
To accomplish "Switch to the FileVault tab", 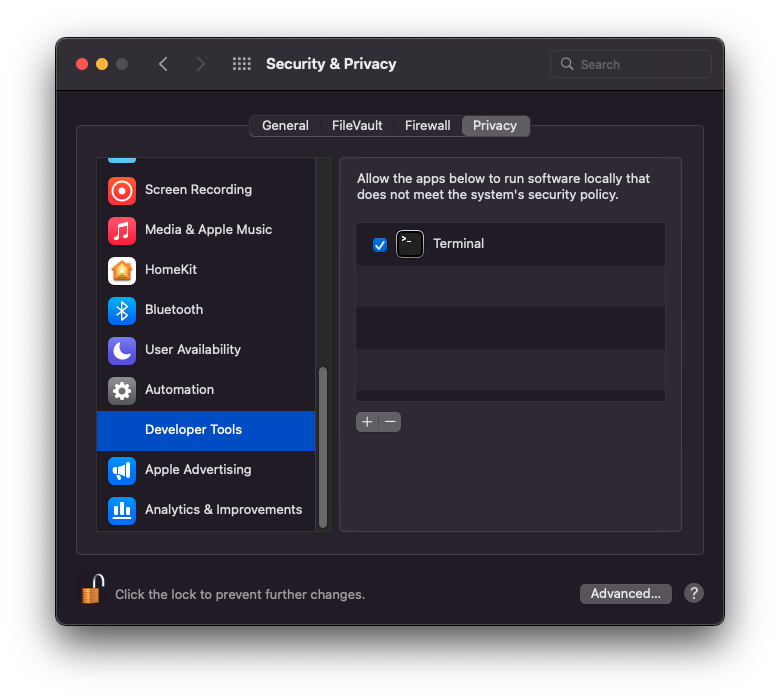I will (x=357, y=125).
